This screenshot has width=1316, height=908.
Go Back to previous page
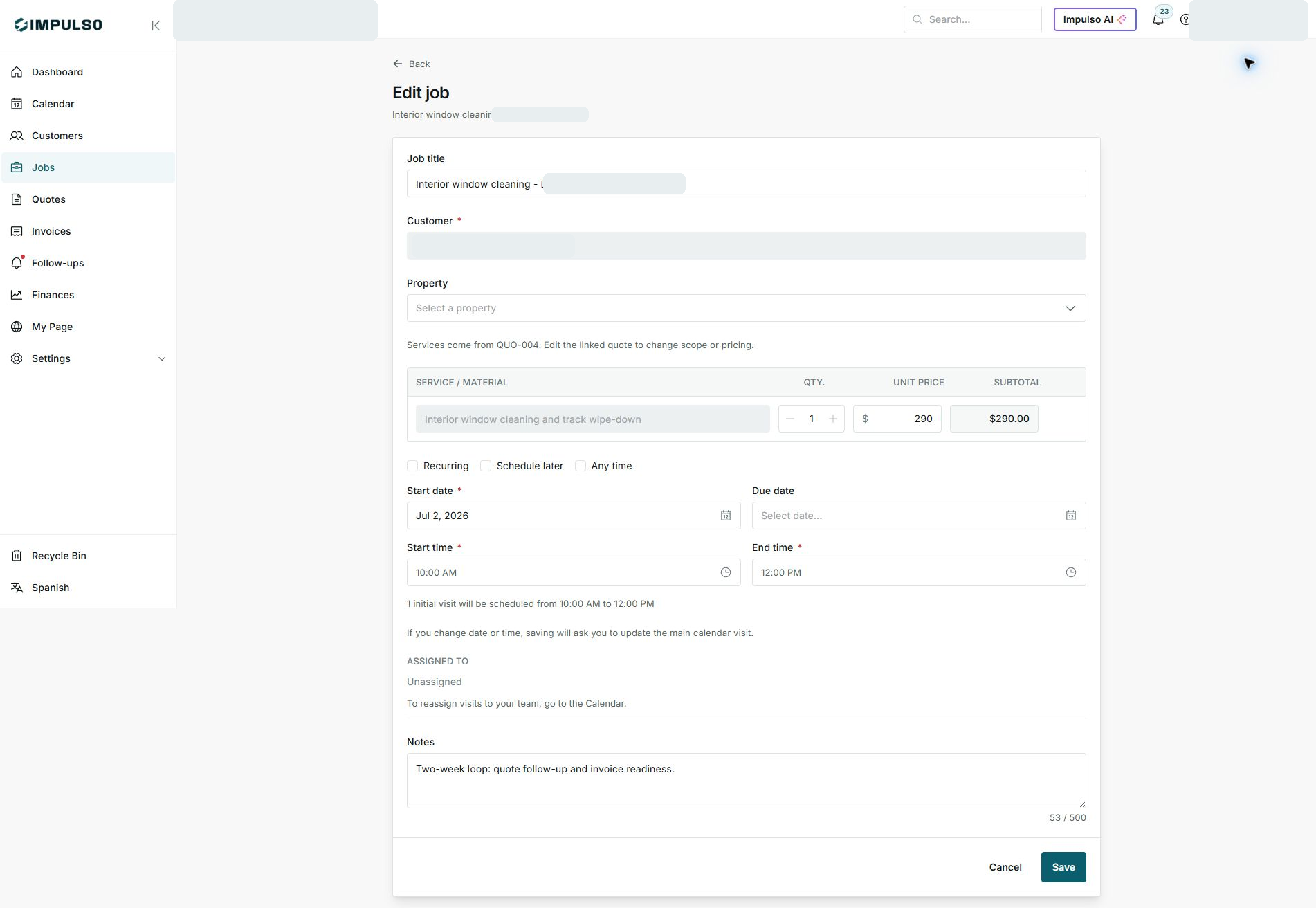point(412,64)
